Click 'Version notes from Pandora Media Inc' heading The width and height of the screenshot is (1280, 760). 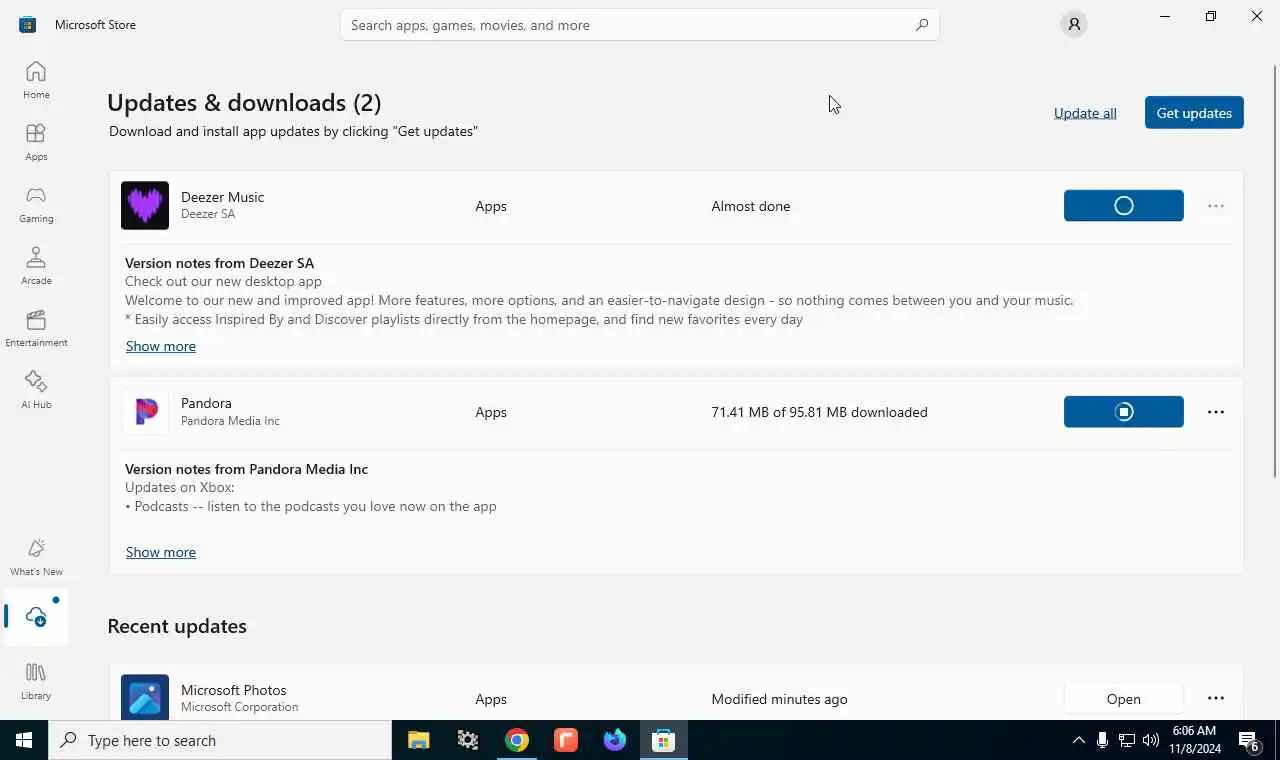coord(247,469)
